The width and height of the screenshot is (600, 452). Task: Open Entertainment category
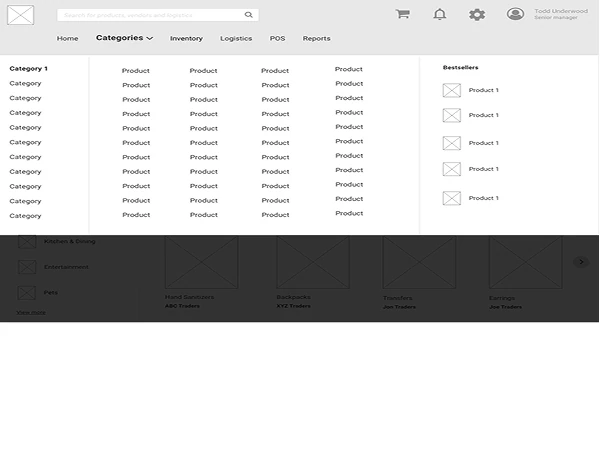(66, 267)
